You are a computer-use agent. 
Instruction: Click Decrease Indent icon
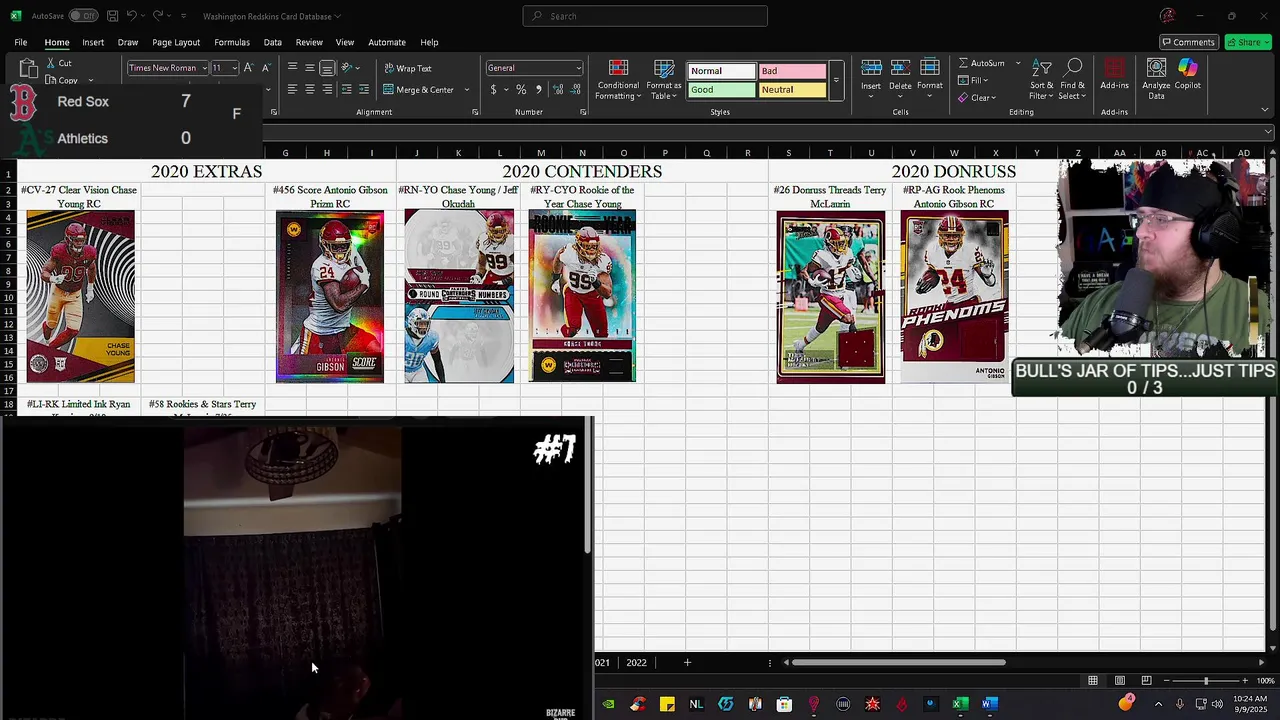tap(346, 89)
